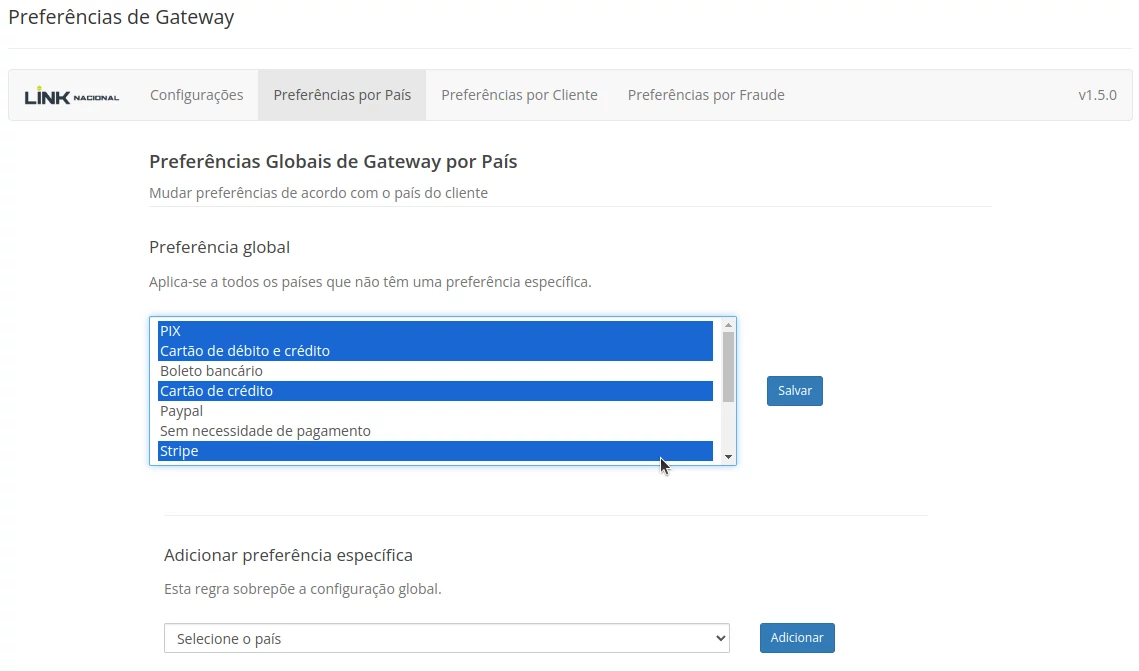Click the Link Nacional logo
Screen dimensions: 1139x671
(x=71, y=96)
